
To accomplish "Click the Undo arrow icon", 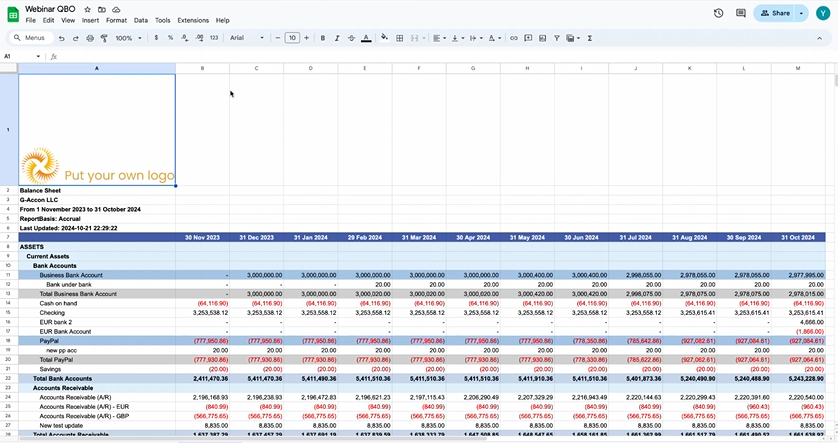I will (62, 38).
